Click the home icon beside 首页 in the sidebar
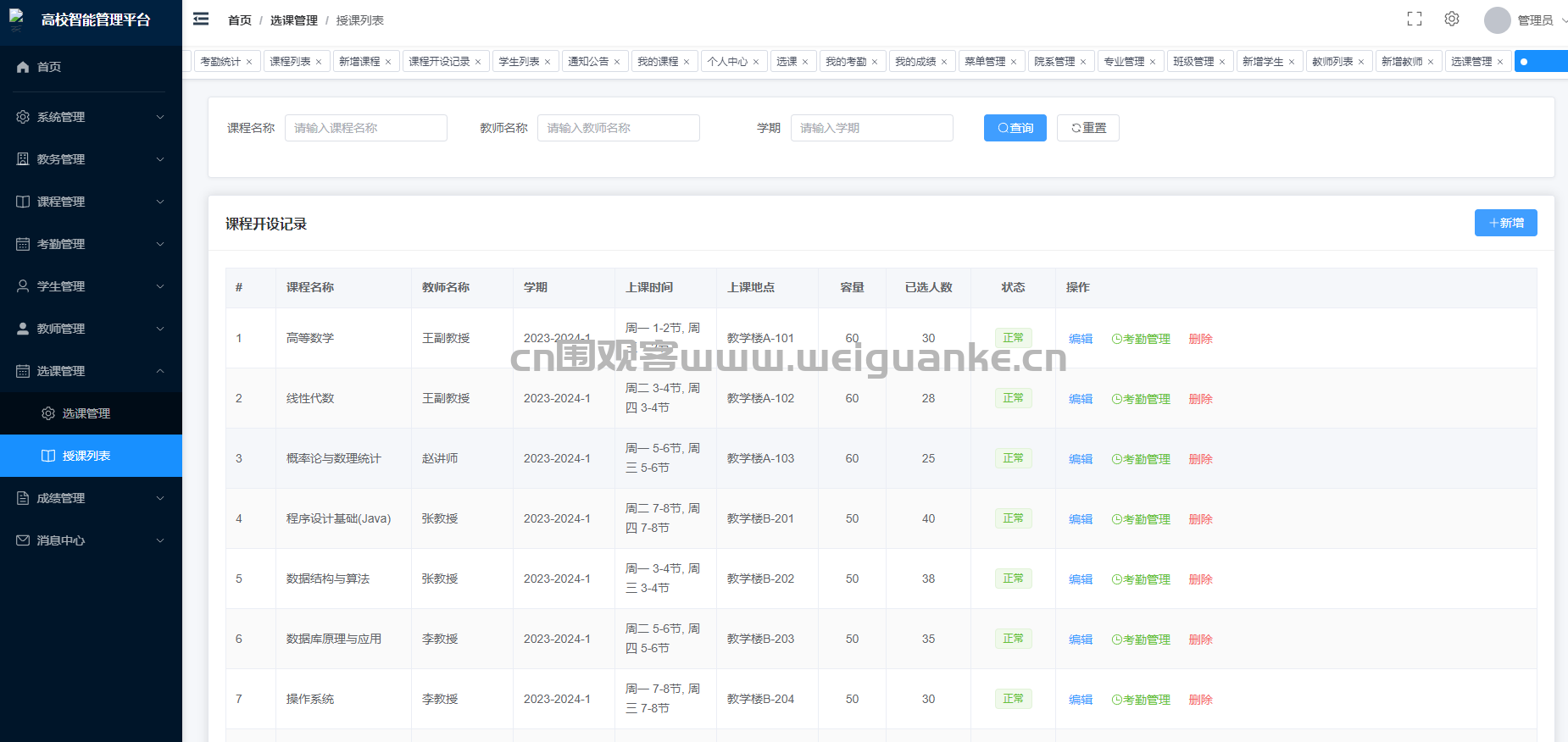 (23, 67)
